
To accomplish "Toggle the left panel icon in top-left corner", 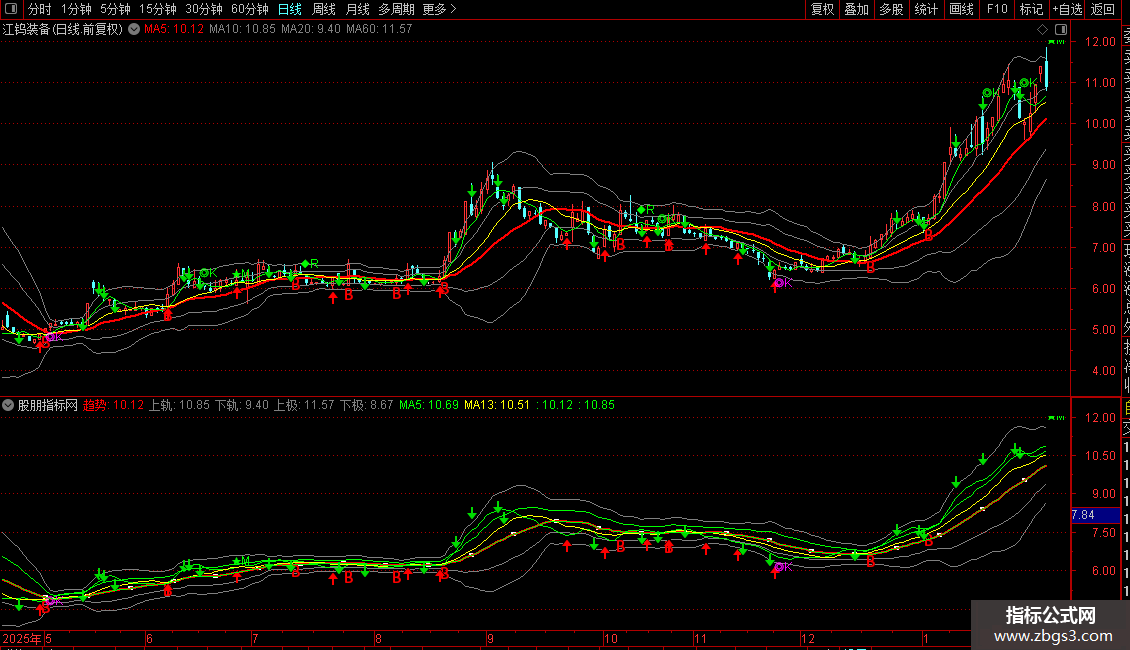I will [12, 9].
